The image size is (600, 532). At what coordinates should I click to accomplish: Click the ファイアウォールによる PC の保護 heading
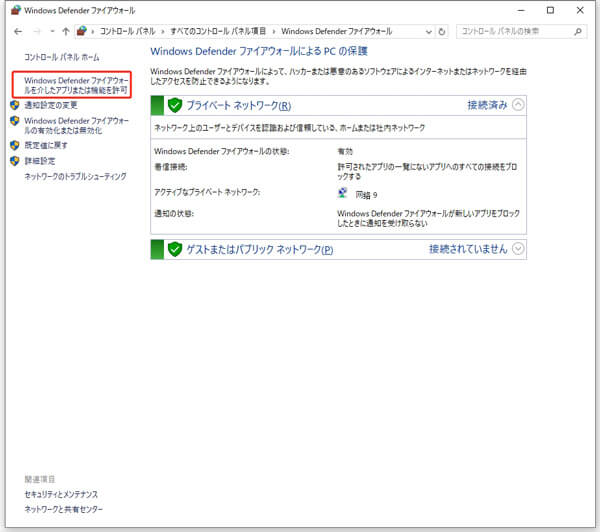click(259, 51)
